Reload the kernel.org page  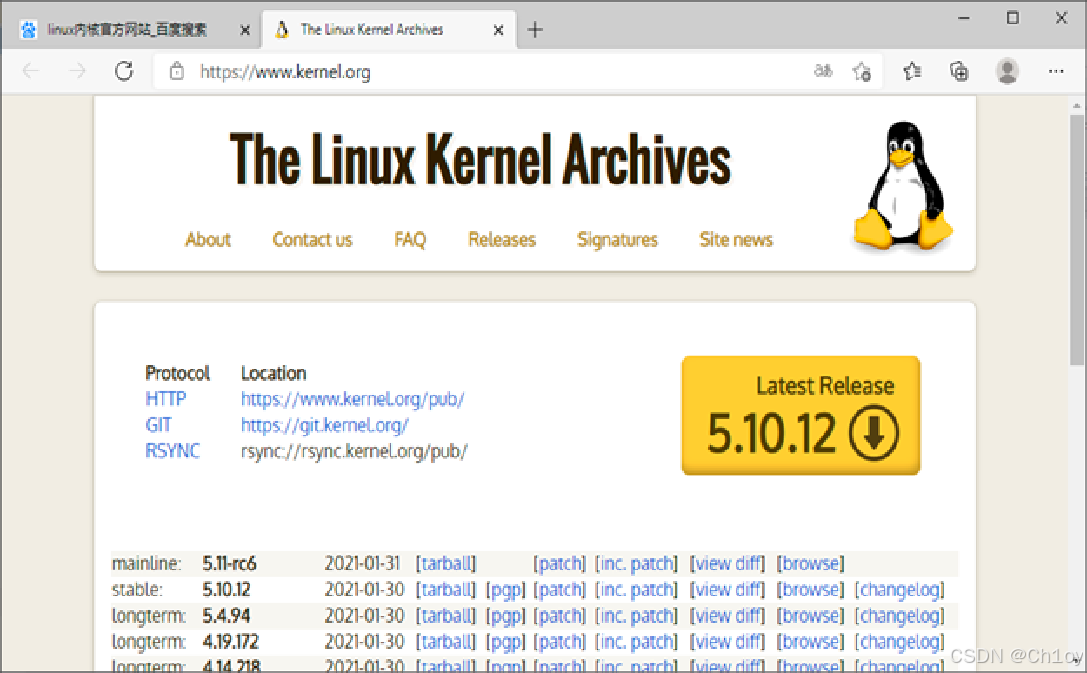[124, 71]
